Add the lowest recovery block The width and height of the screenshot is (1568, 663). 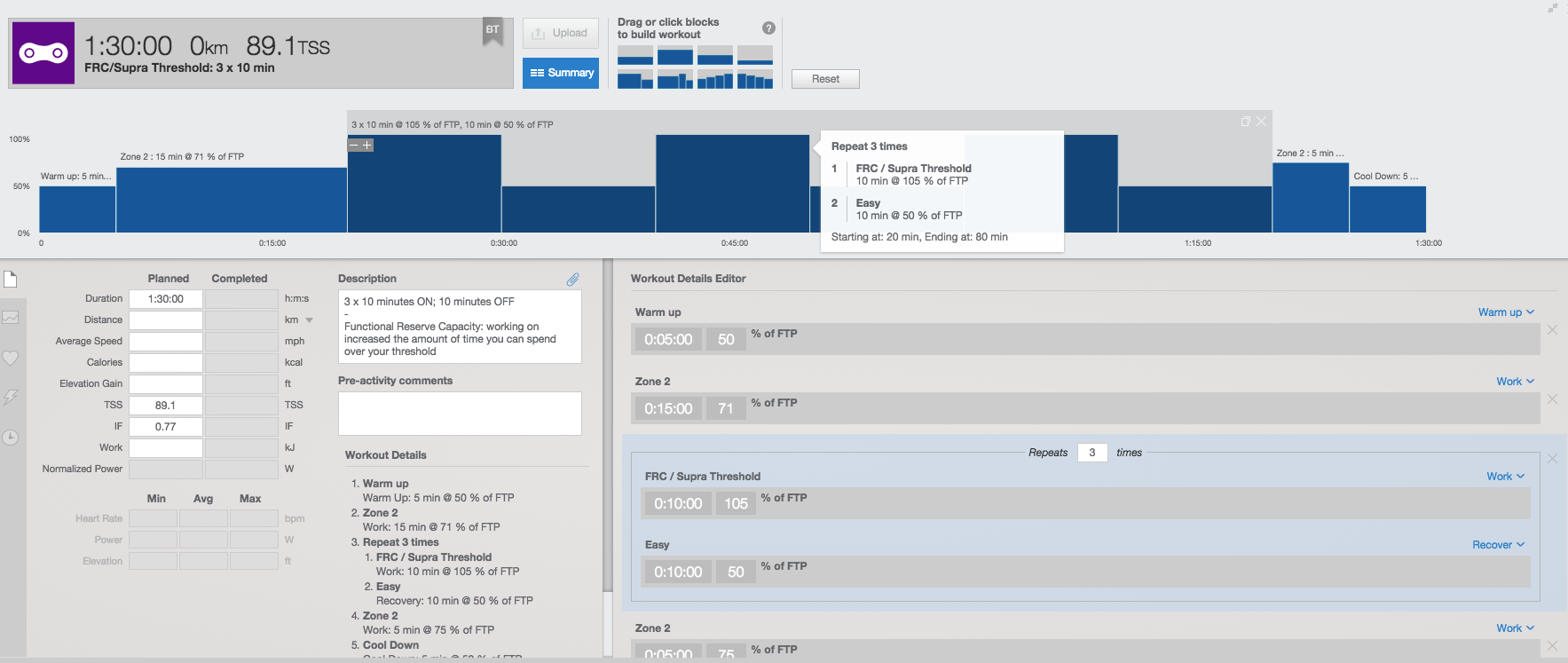[754, 55]
